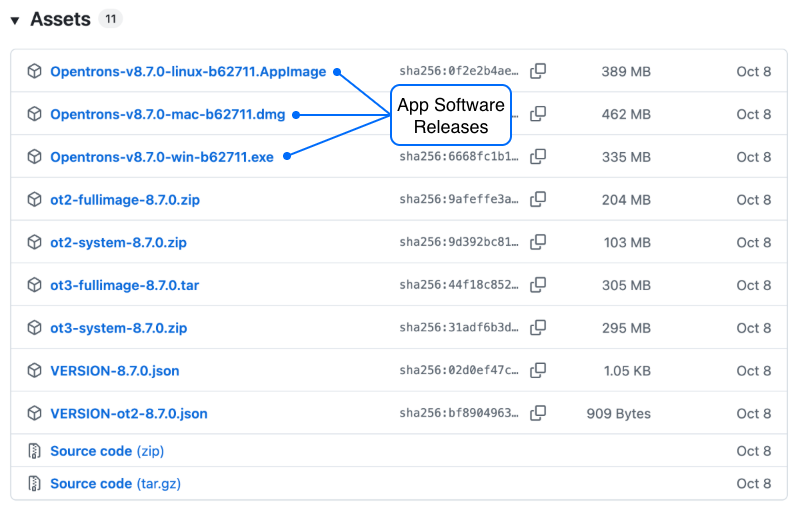Image resolution: width=800 pixels, height=516 pixels.
Task: Click package icon beside ot2-system zip
Action: click(x=34, y=242)
